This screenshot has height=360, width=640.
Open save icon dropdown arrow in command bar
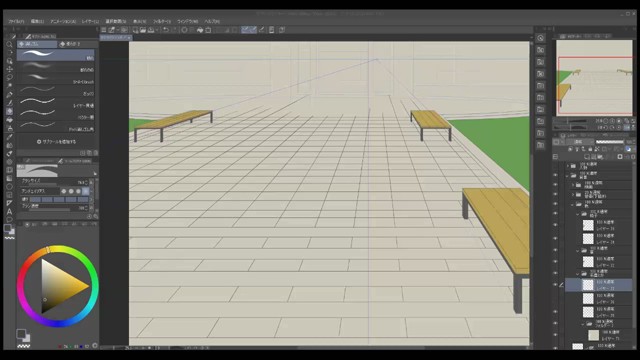point(157,30)
